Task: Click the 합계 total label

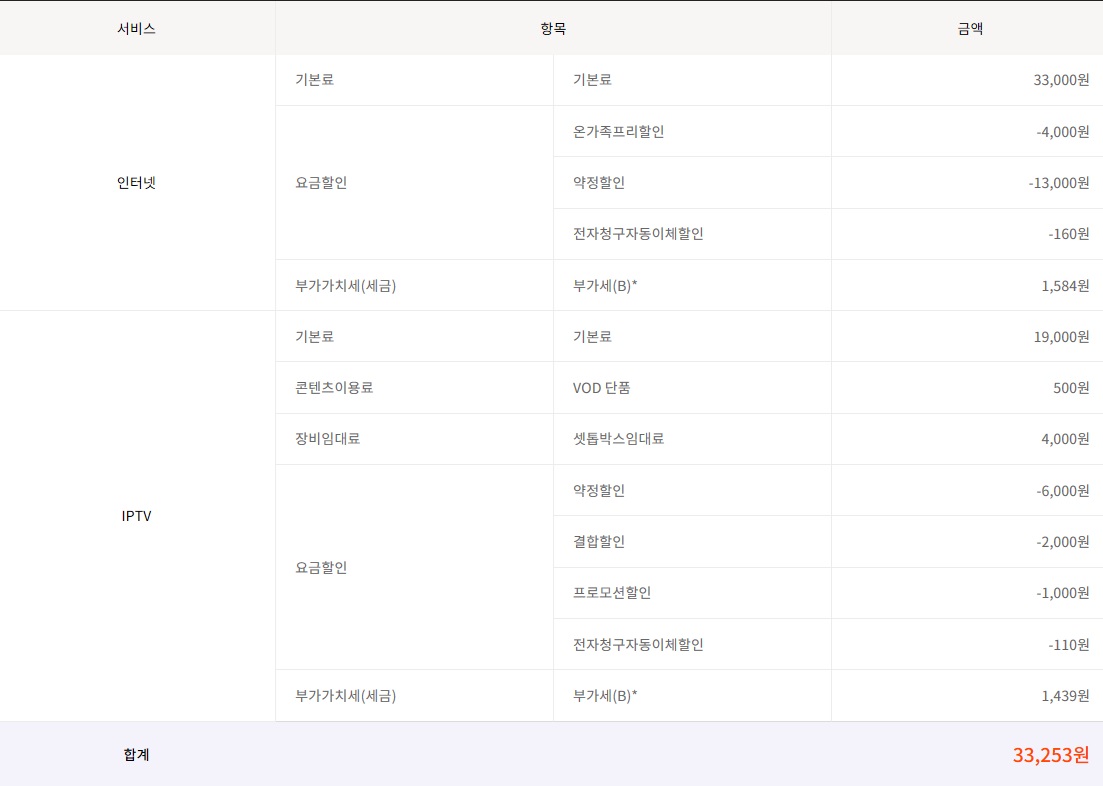Action: coord(136,755)
